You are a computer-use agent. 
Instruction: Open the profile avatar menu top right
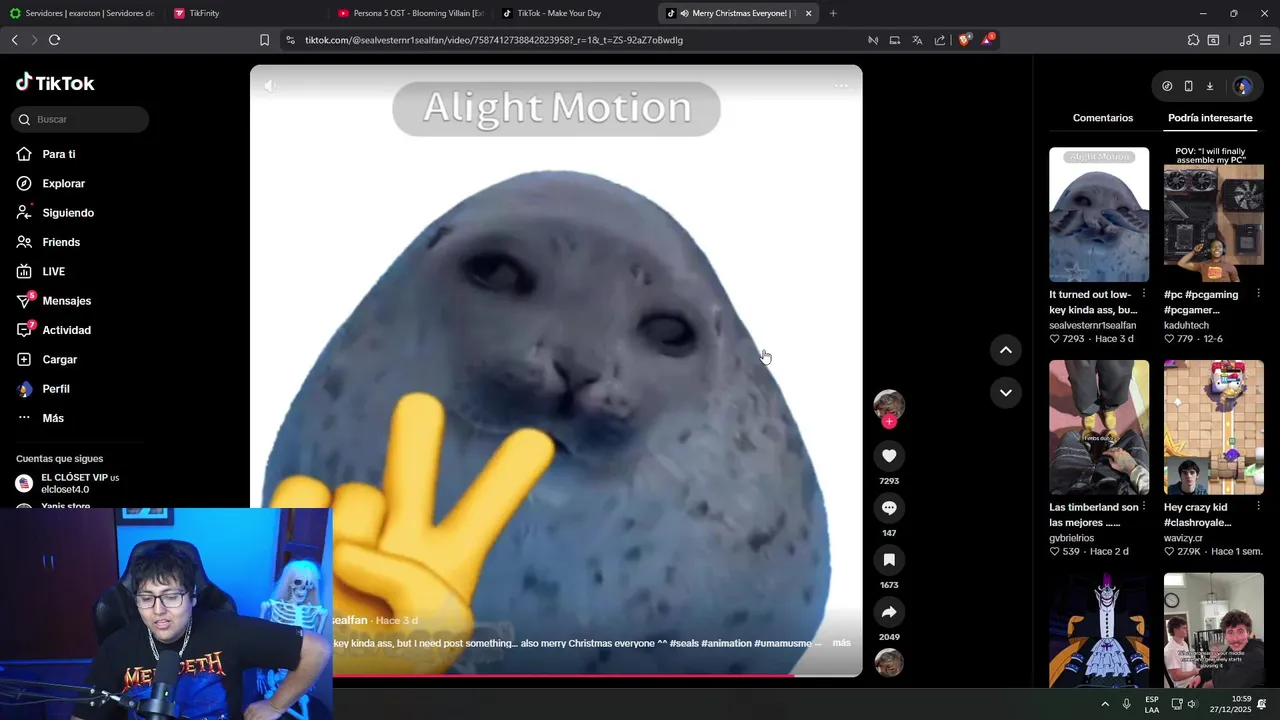1243,86
